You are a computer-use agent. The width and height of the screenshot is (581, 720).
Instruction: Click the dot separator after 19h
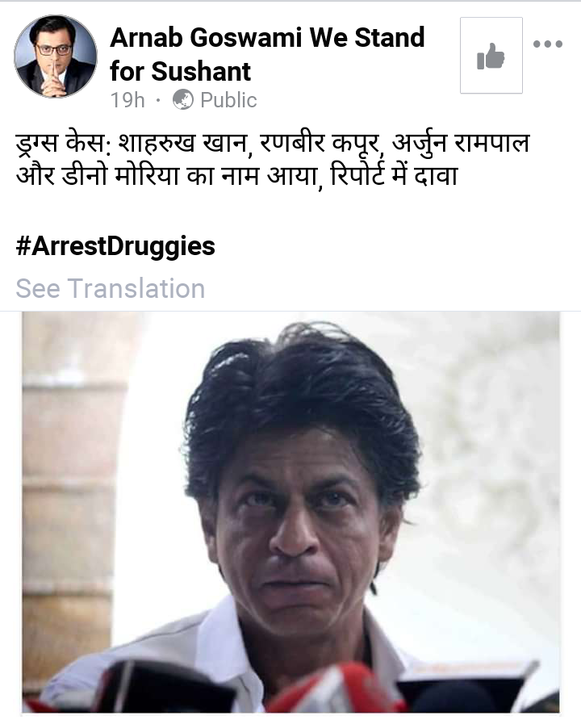[158, 100]
